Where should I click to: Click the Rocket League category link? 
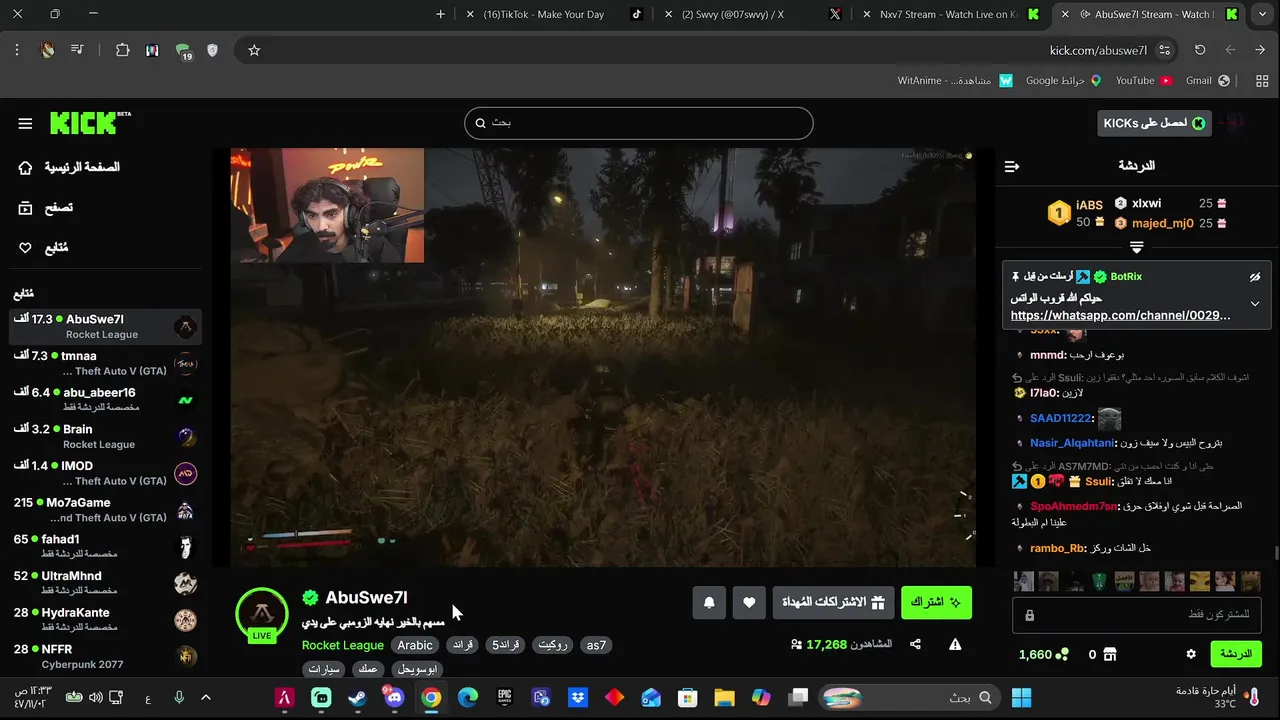coord(343,645)
